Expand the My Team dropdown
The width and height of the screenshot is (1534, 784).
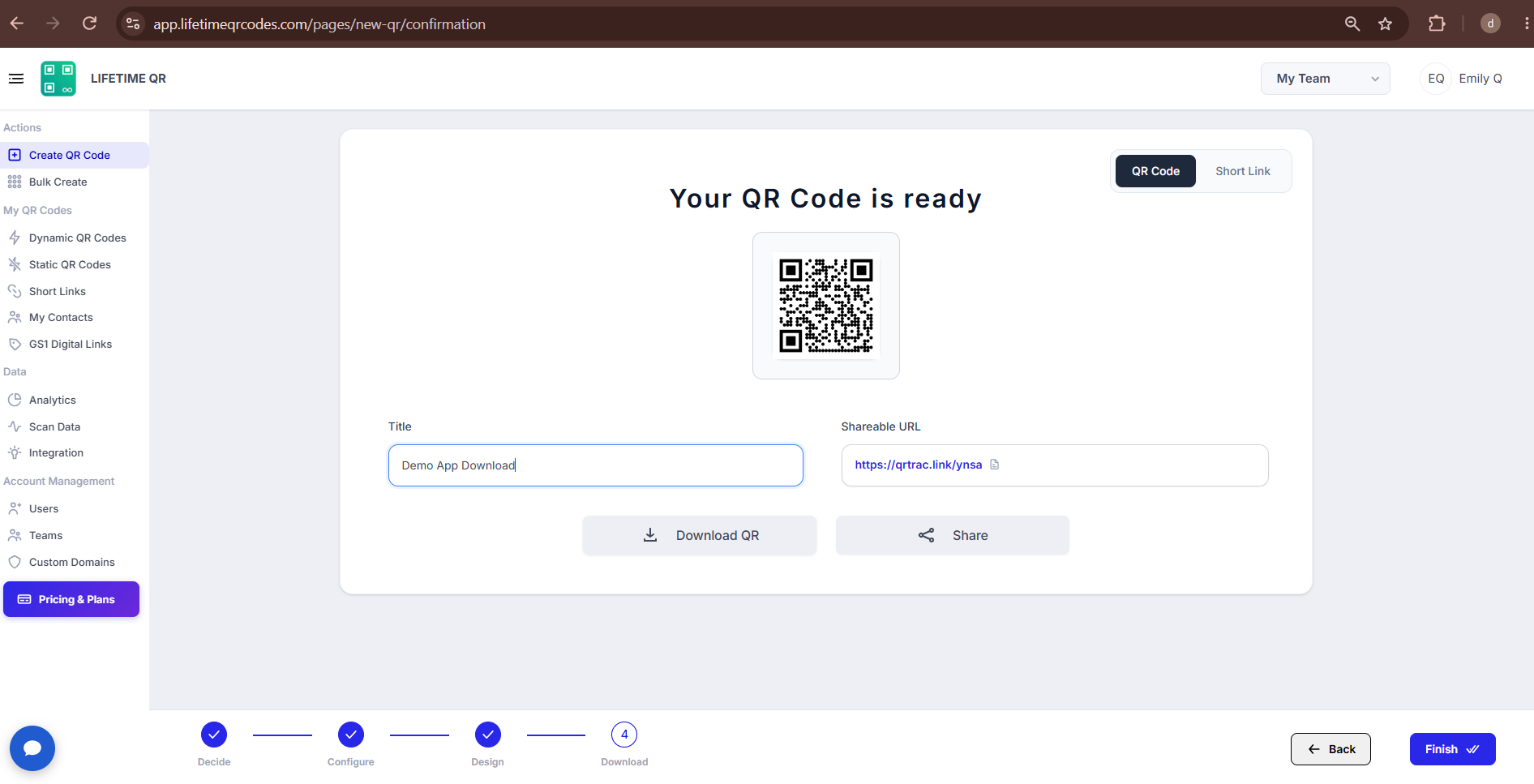pos(1325,79)
